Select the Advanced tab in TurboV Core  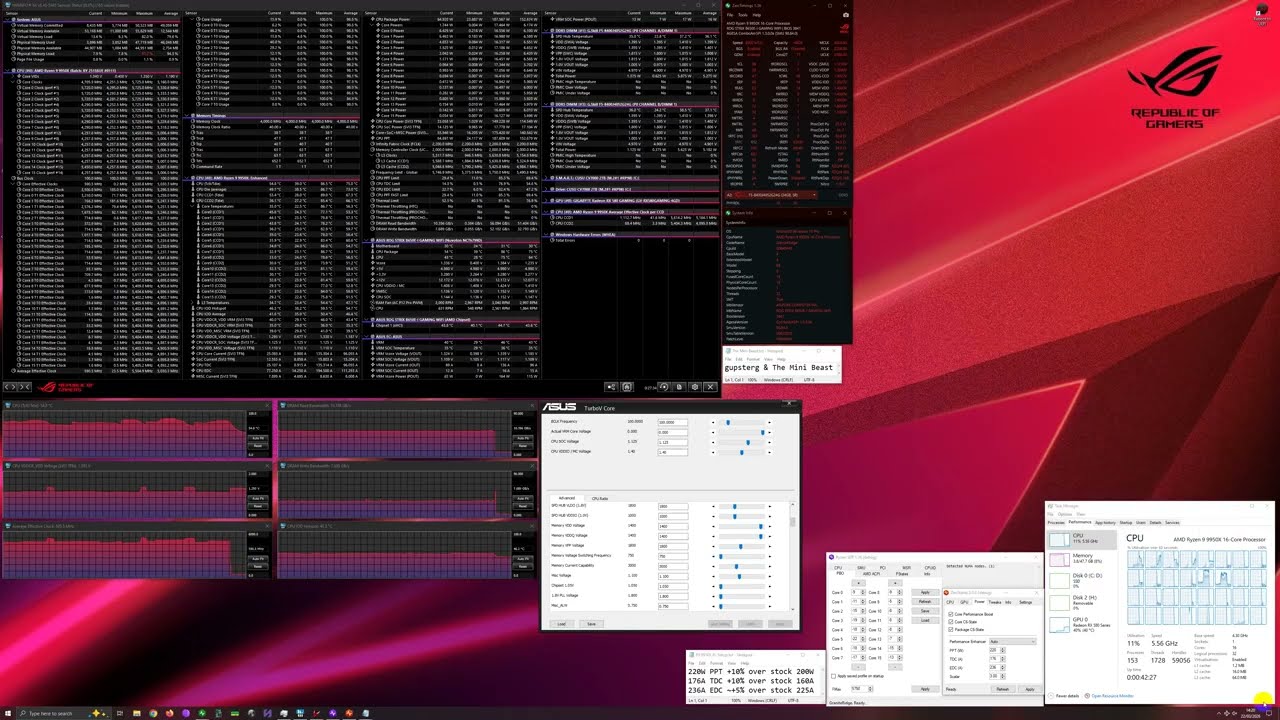pos(566,498)
